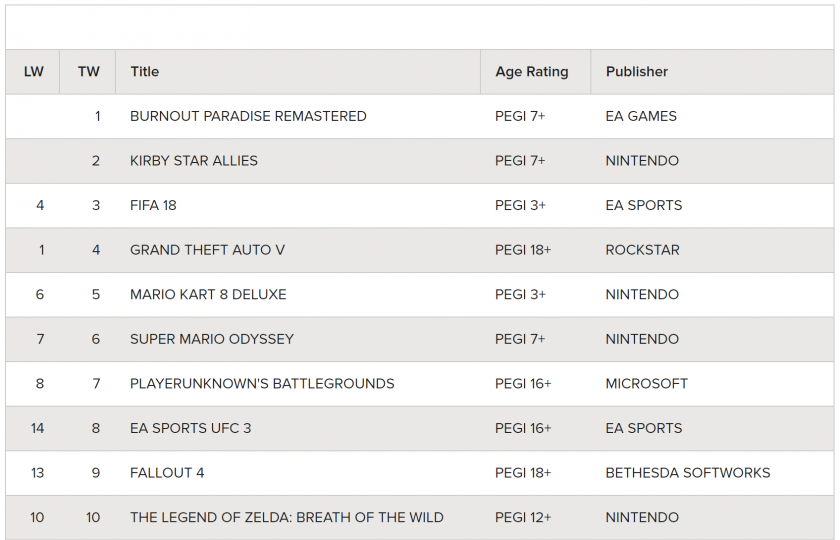Select the Grand Theft Auto V row
Image resolution: width=840 pixels, height=540 pixels.
click(x=207, y=250)
